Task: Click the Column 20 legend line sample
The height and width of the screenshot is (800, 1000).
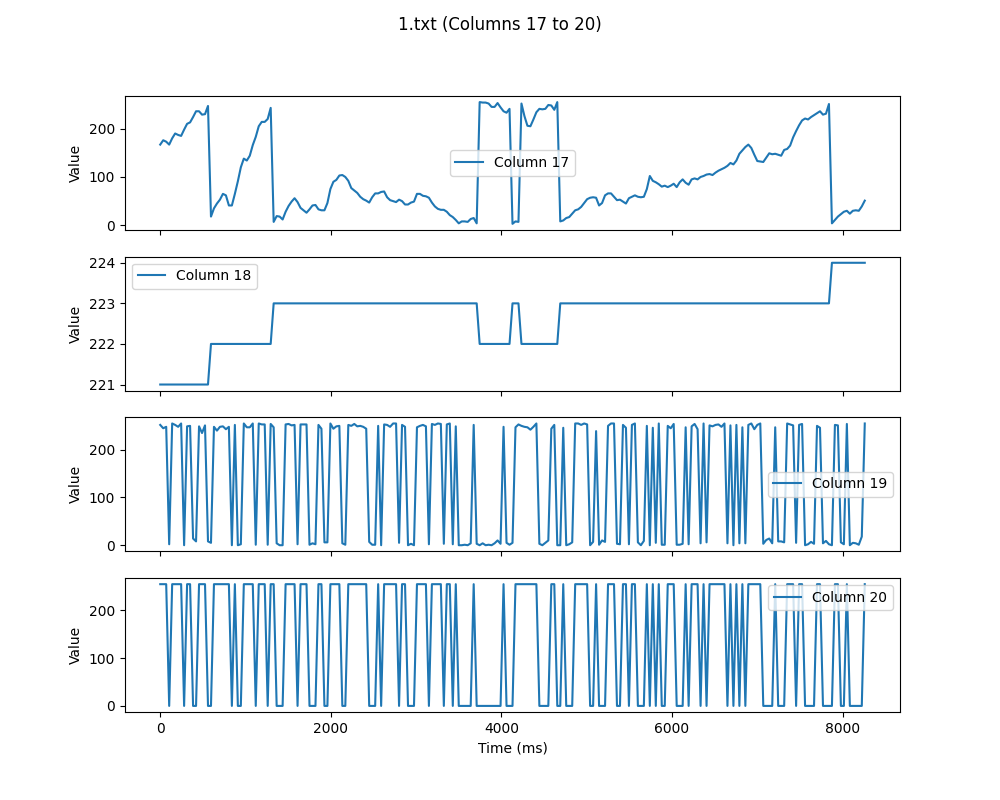Action: pos(788,598)
